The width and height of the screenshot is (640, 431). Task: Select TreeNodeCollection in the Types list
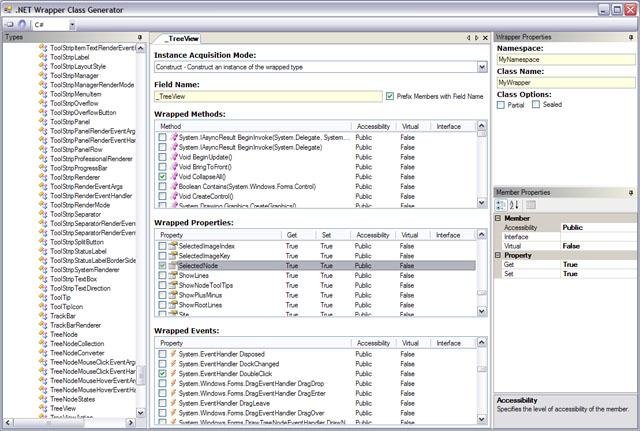tap(77, 344)
